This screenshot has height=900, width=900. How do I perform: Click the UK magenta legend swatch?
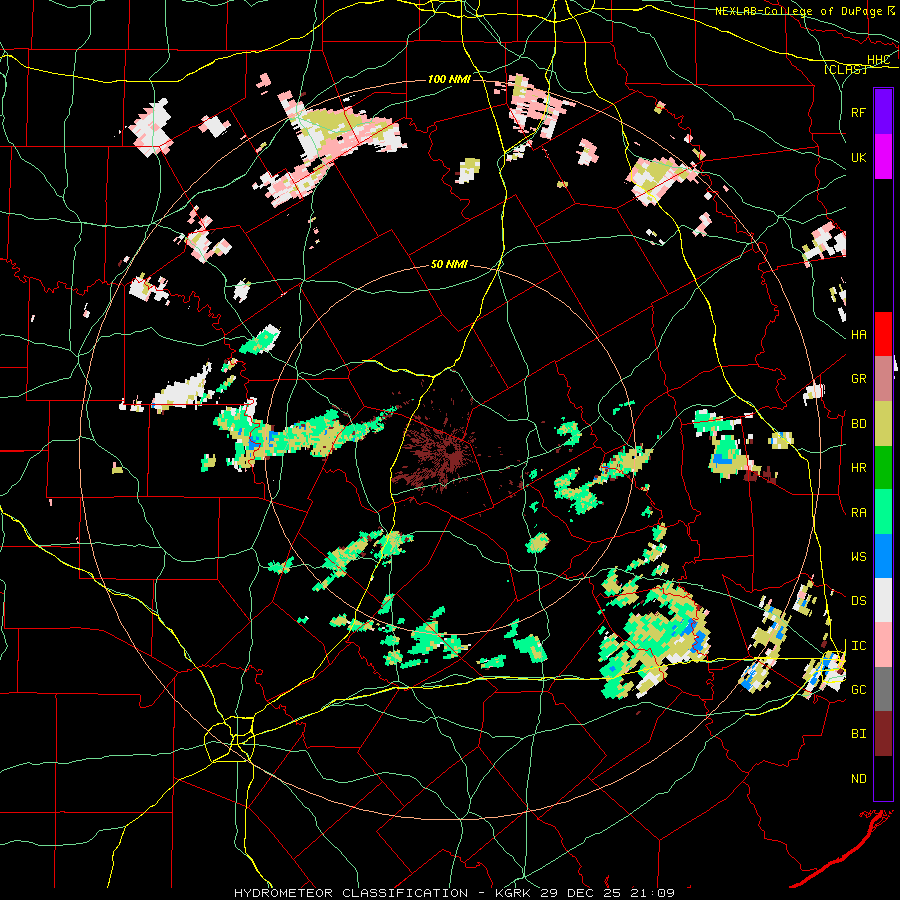click(x=883, y=157)
